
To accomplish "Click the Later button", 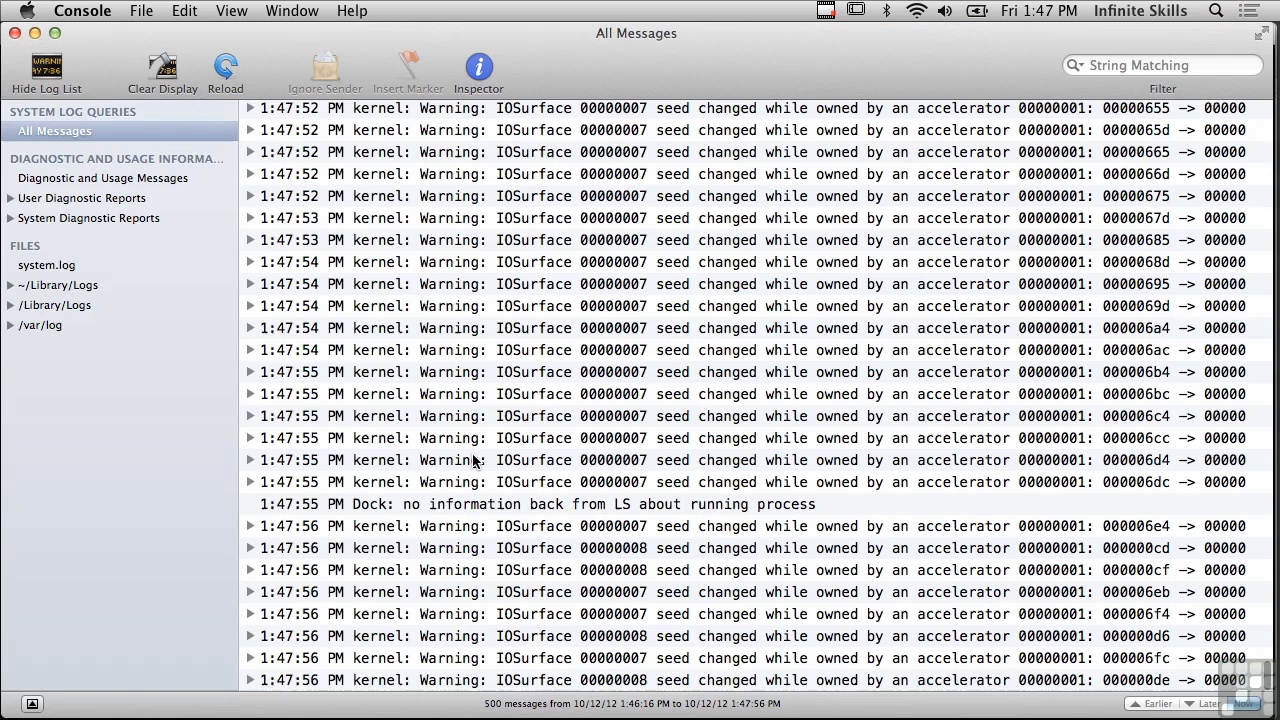I will [x=1203, y=704].
